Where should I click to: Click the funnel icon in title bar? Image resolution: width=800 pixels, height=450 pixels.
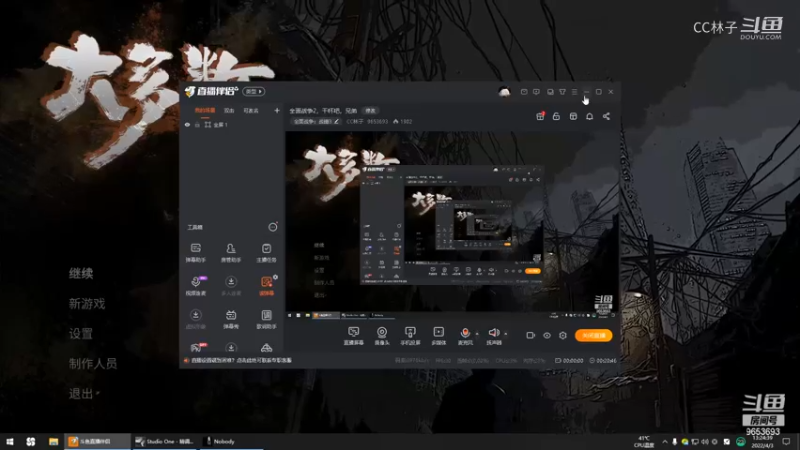(562, 92)
